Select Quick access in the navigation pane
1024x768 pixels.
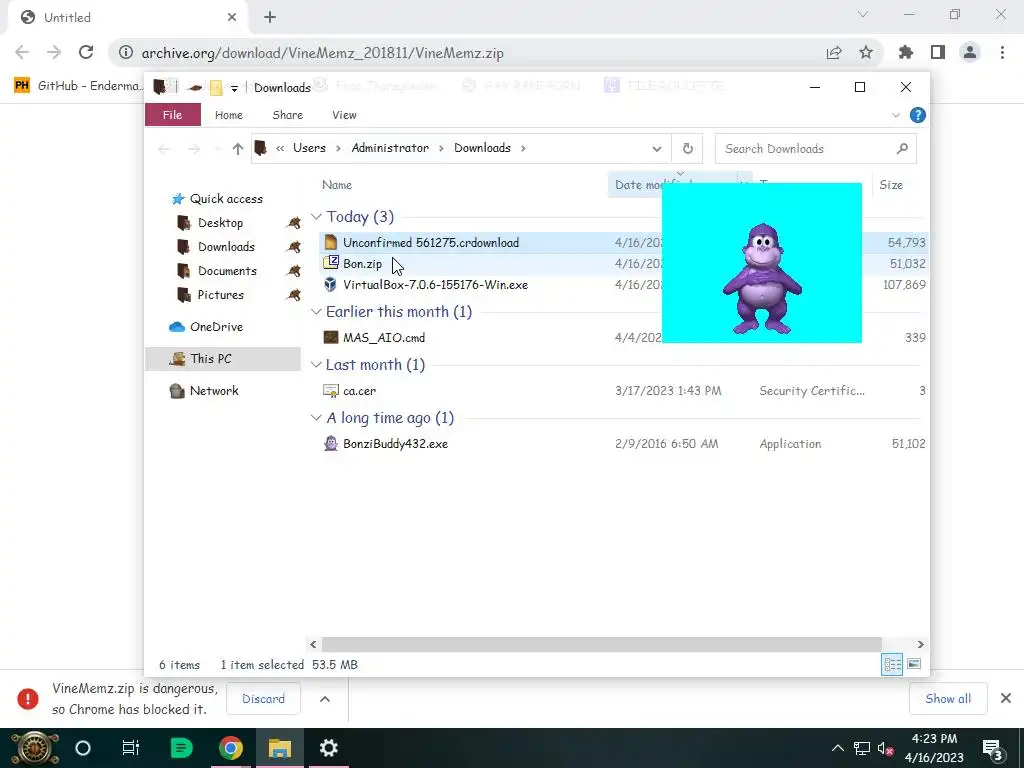click(x=216, y=199)
